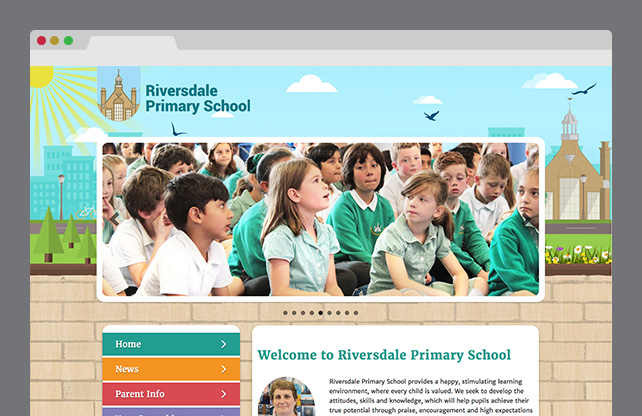Select the second slideshow dot

point(294,313)
